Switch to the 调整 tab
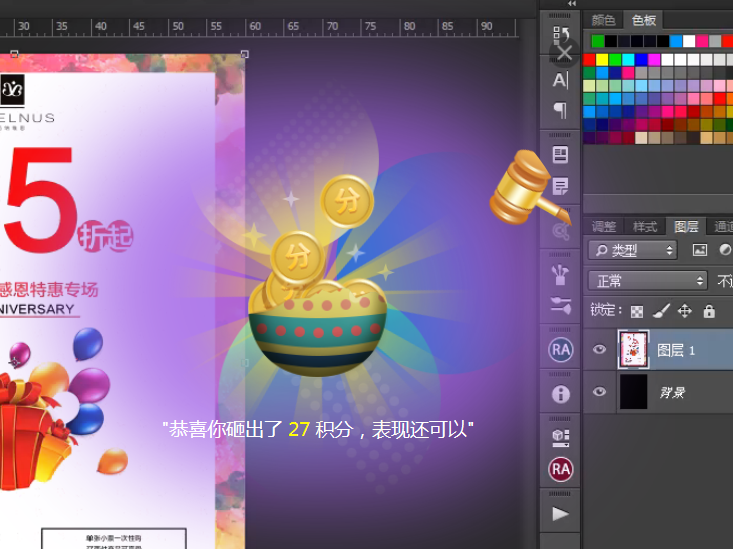 [x=604, y=227]
